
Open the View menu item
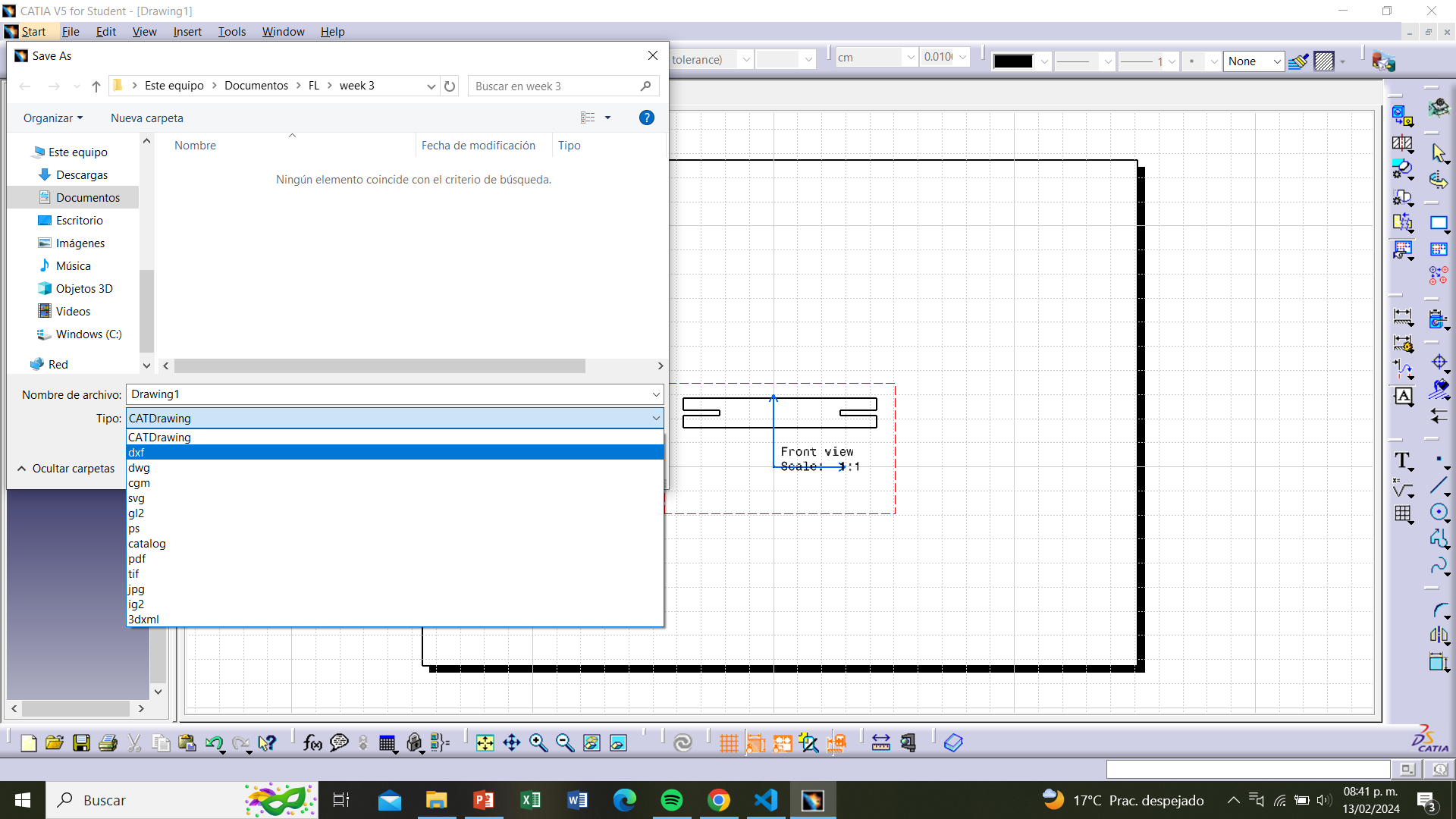coord(144,31)
